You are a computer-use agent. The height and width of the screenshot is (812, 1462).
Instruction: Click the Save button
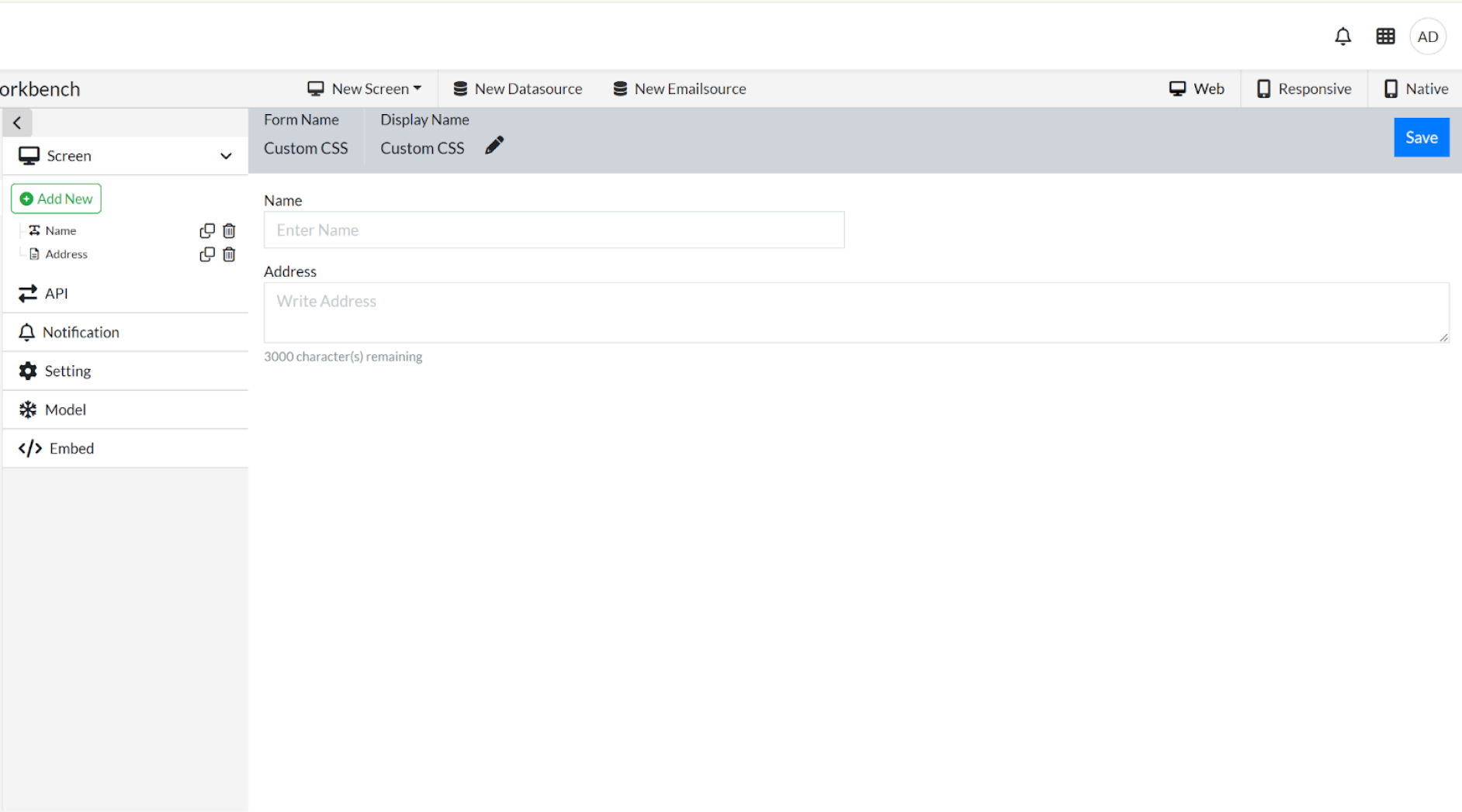click(x=1421, y=137)
